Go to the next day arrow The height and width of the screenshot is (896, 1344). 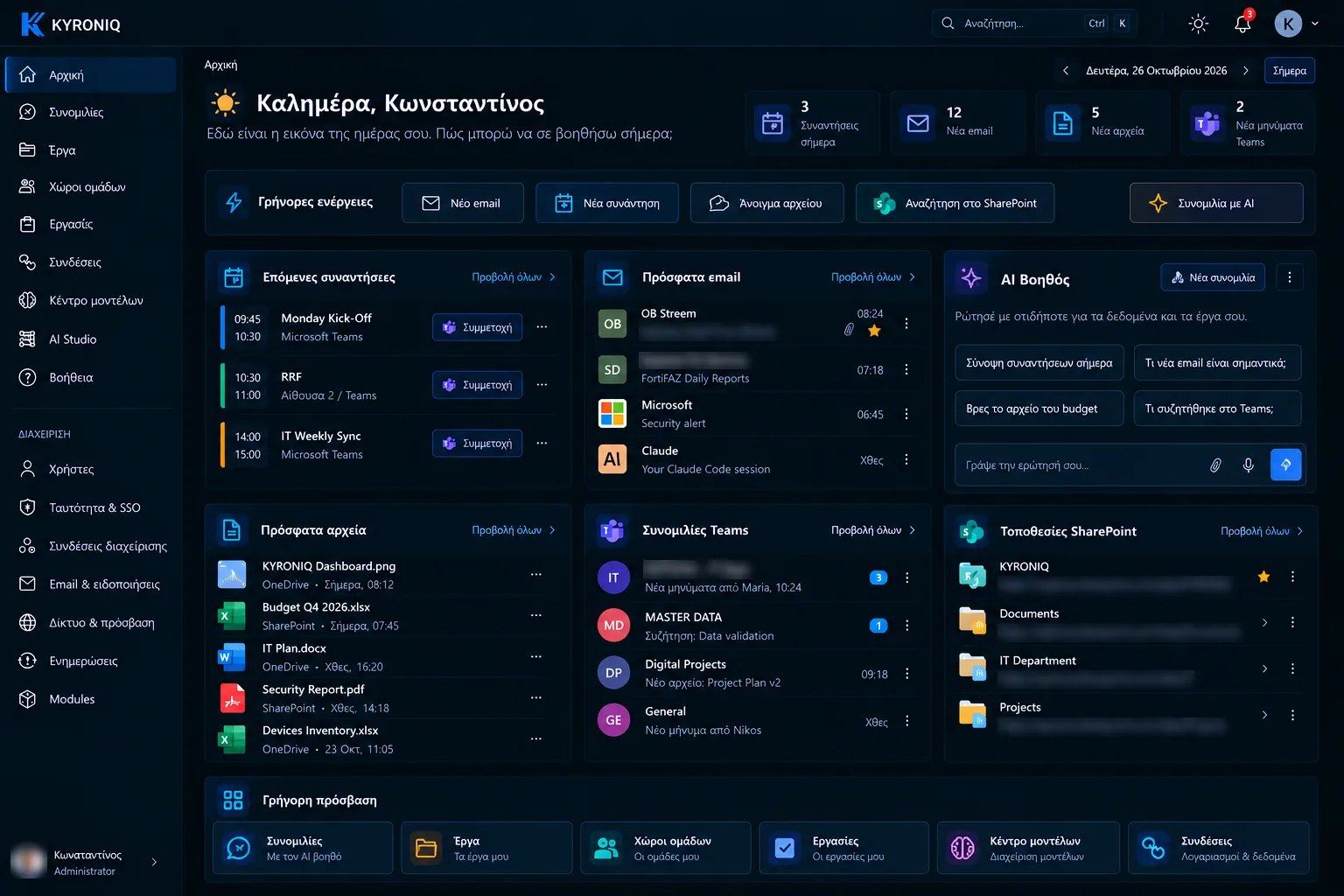[x=1246, y=71]
